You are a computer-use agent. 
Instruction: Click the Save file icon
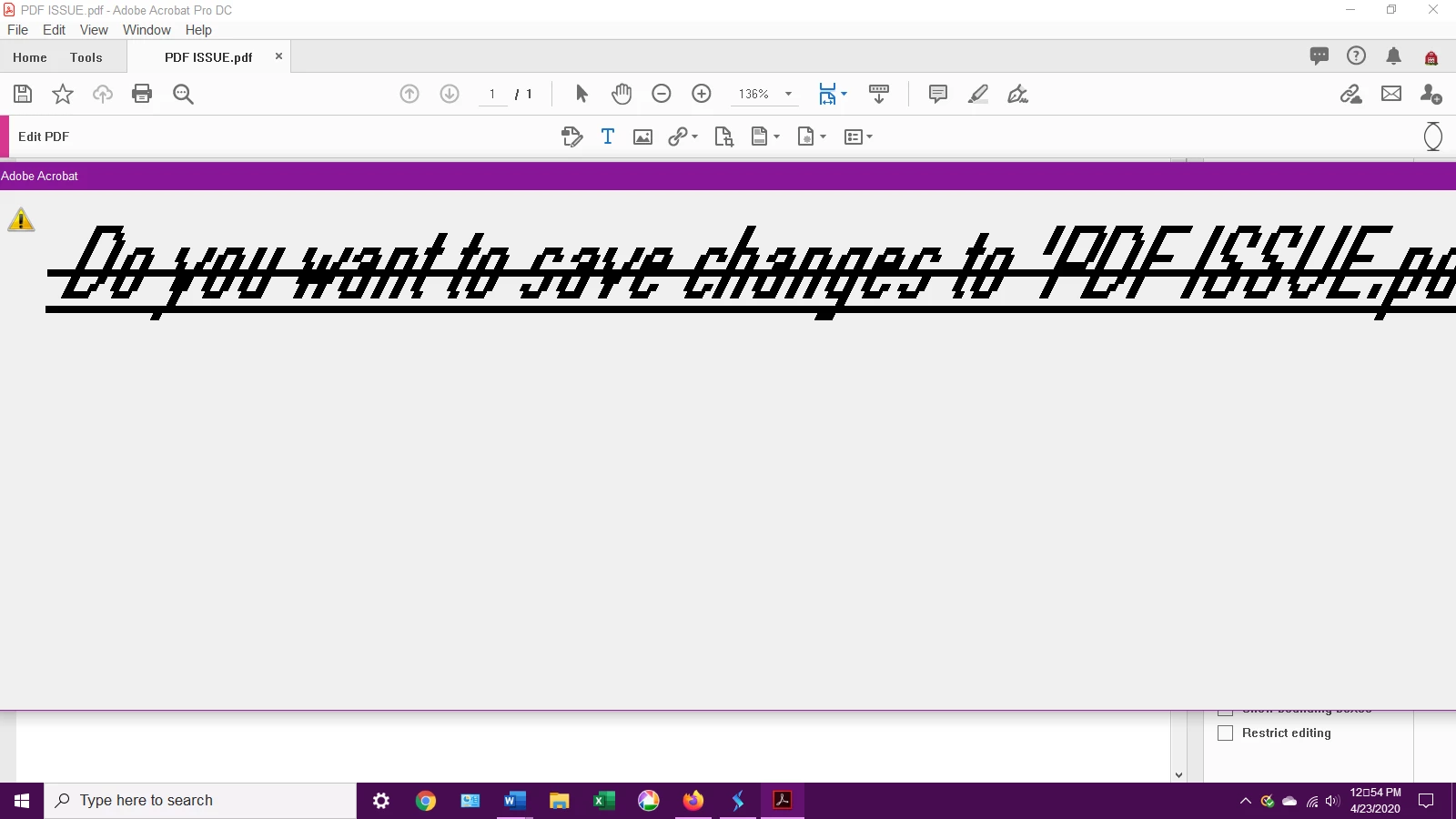(23, 94)
